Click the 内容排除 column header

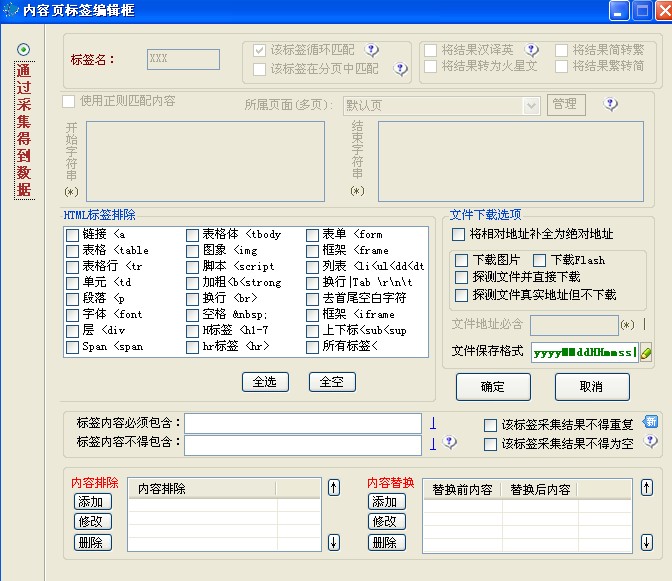pyautogui.click(x=202, y=489)
